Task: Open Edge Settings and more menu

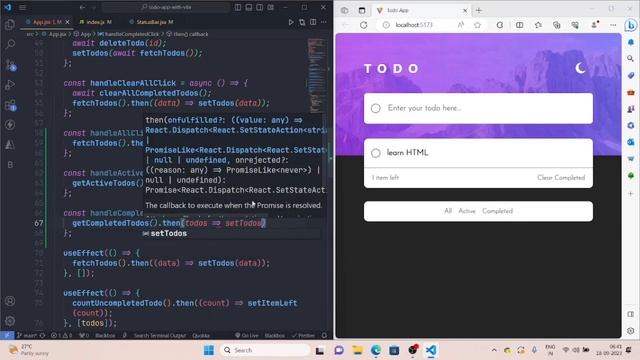Action: coord(613,25)
